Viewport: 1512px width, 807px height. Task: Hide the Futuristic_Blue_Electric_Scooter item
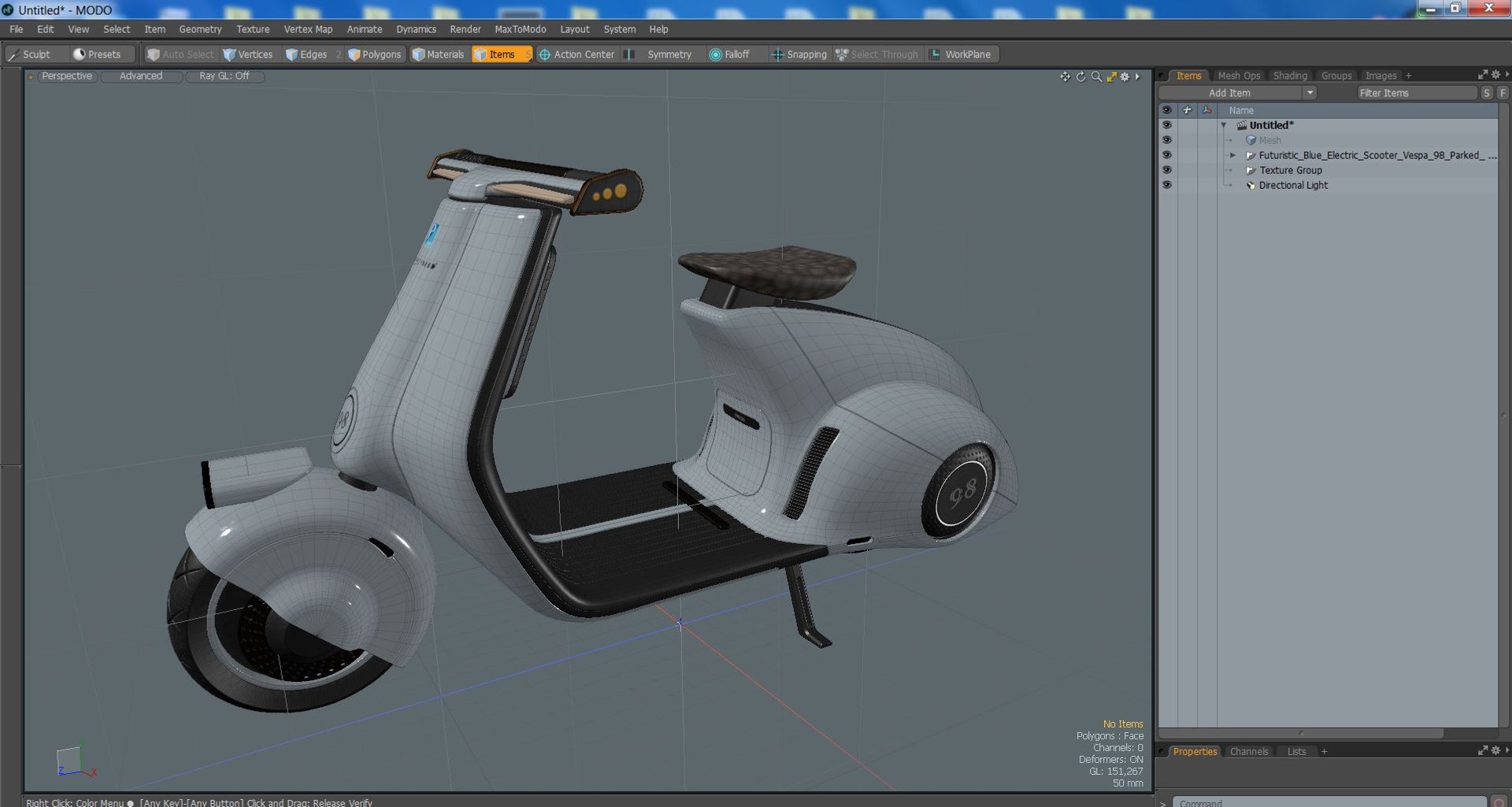click(1166, 155)
